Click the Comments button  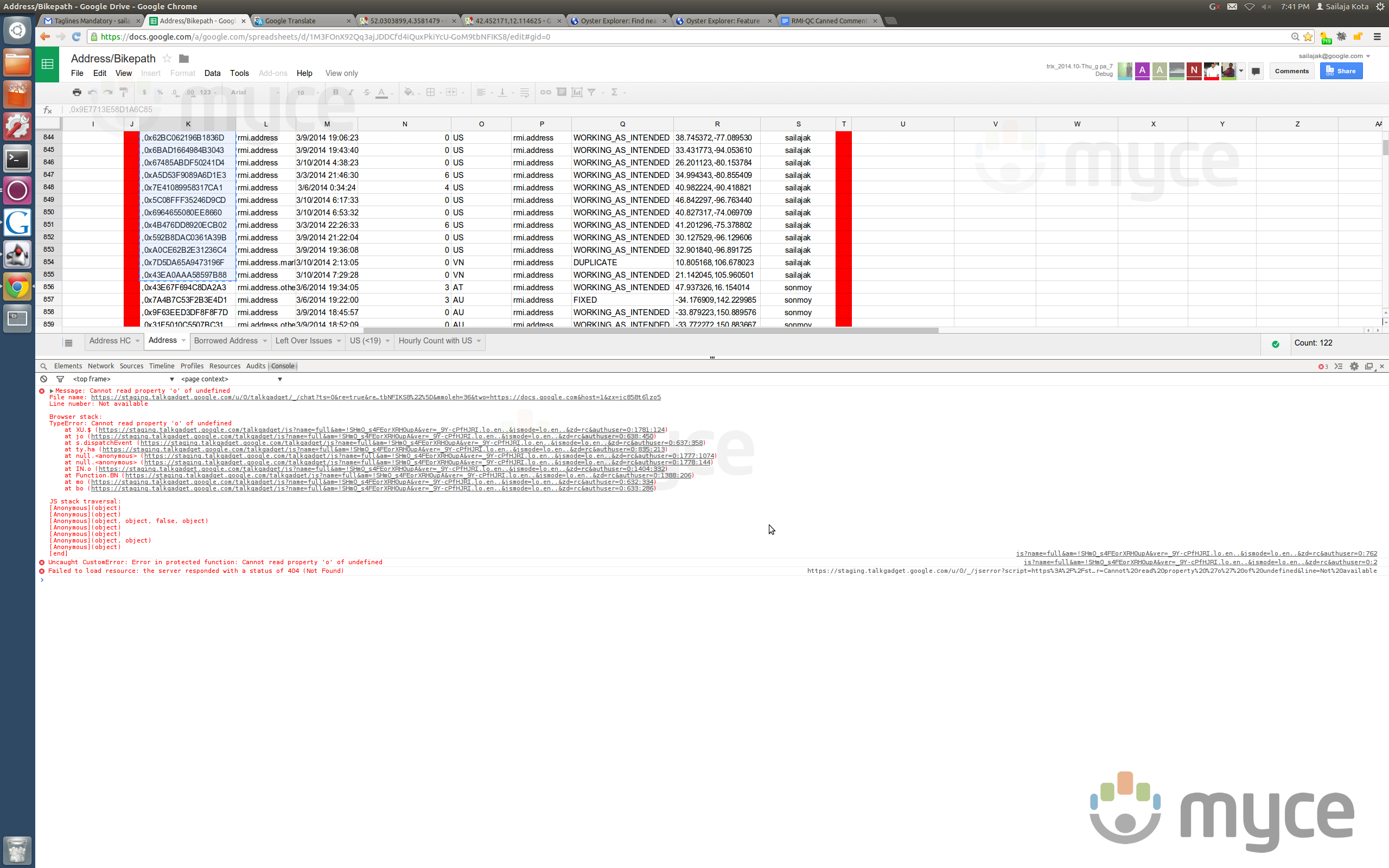1292,71
